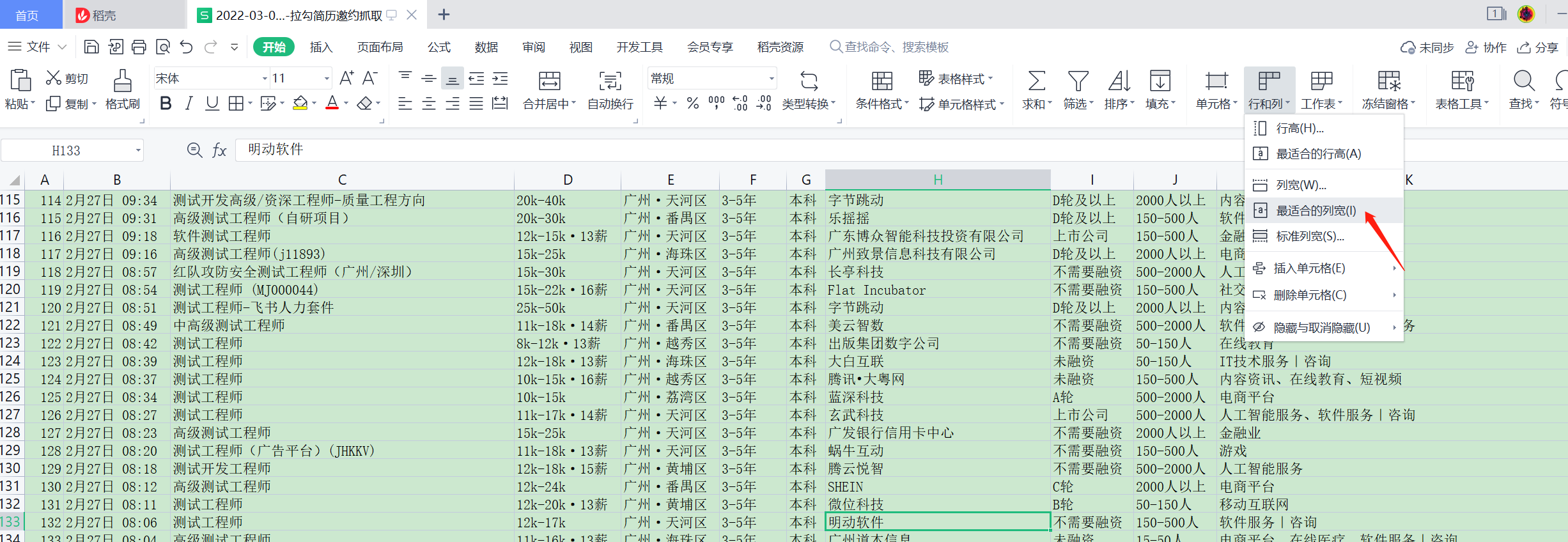This screenshot has height=542, width=1568.
Task: Undo the last action
Action: click(186, 47)
